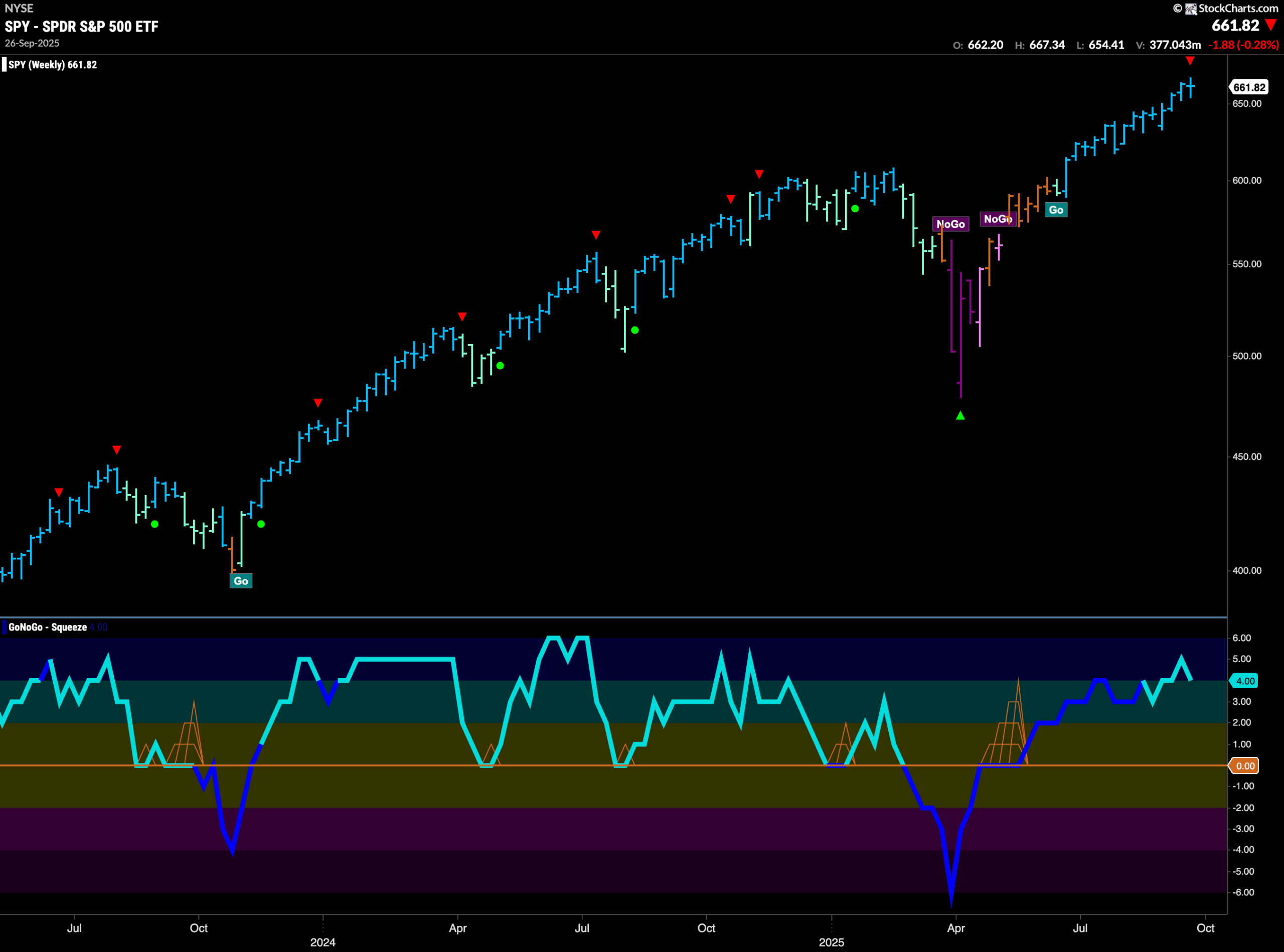1284x952 pixels.
Task: Click the 2025 year label on the time axis
Action: coord(832,942)
